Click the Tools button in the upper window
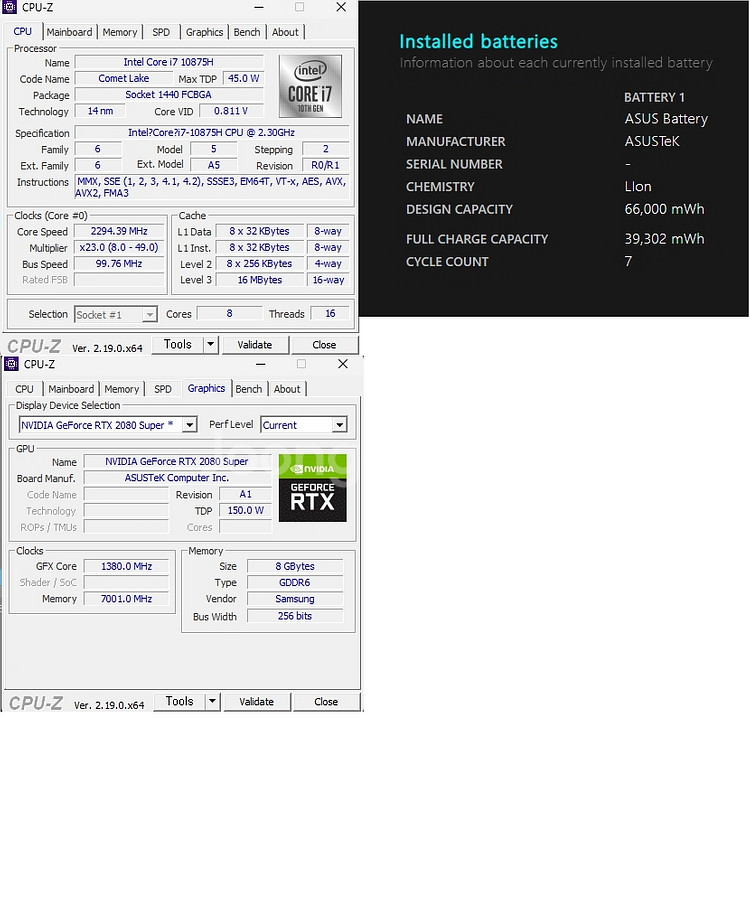 [178, 344]
